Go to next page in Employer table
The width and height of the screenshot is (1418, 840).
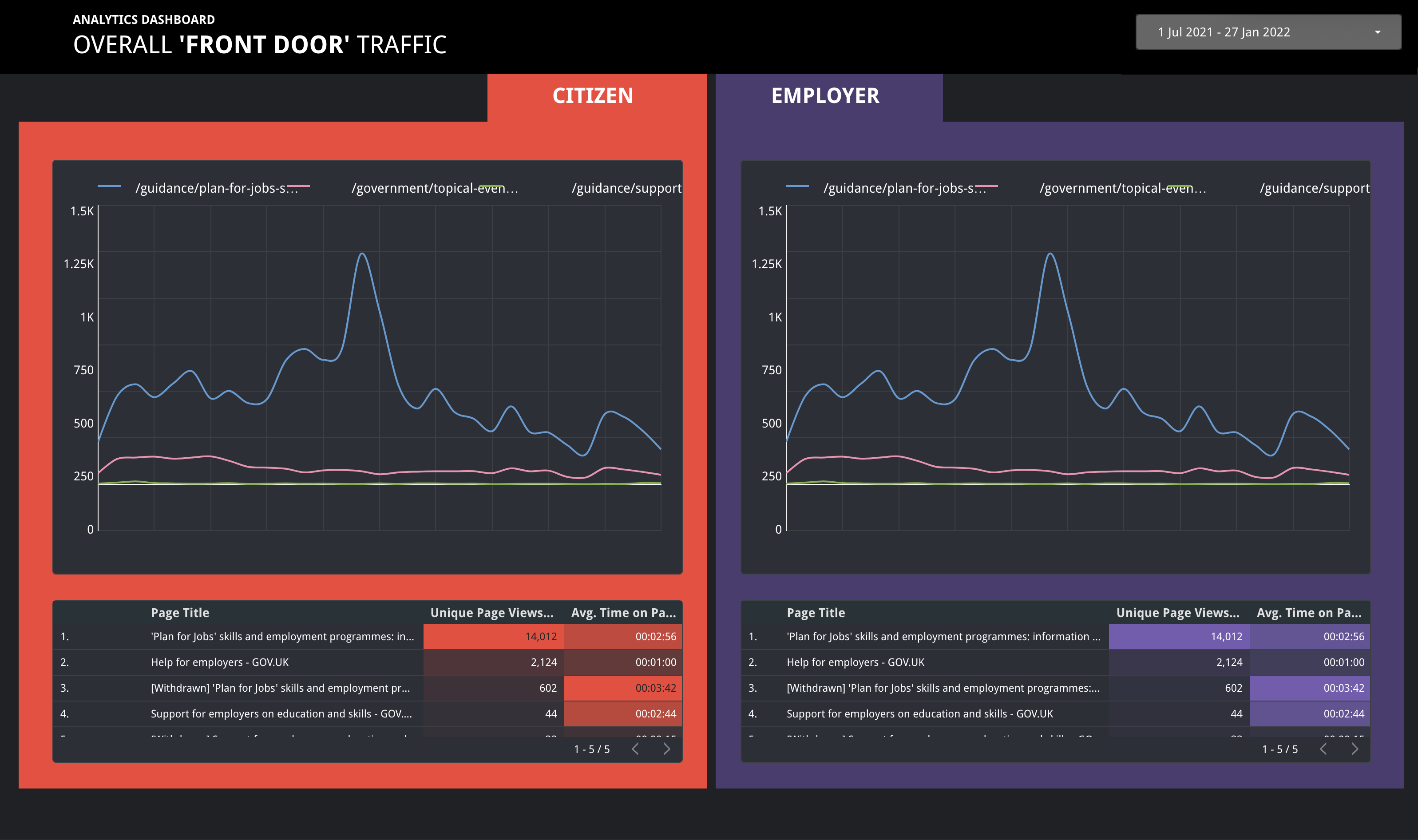[1355, 749]
